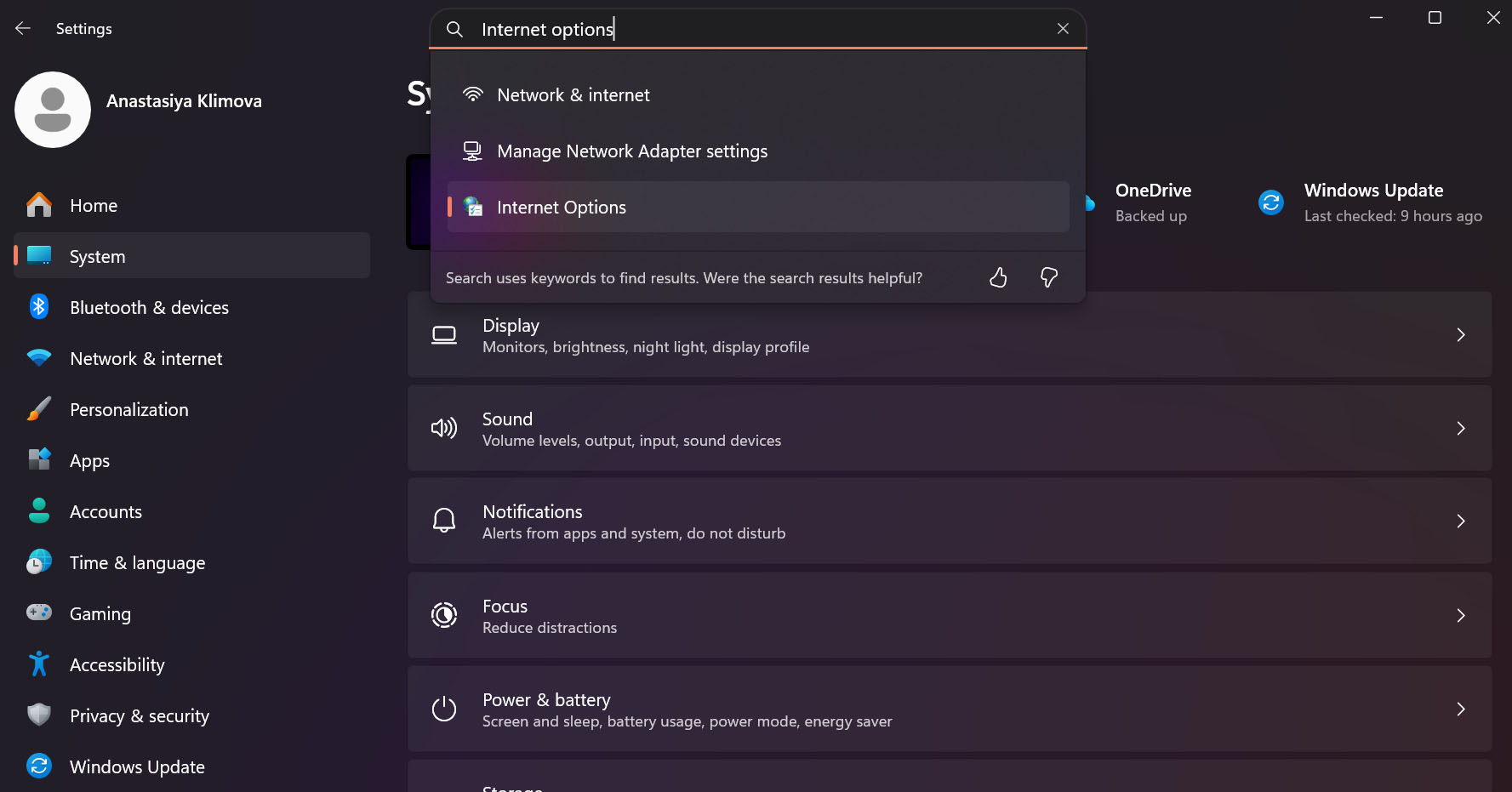Screen dimensions: 1512x792
Task: Click the Internet Options globe icon
Action: pos(473,206)
